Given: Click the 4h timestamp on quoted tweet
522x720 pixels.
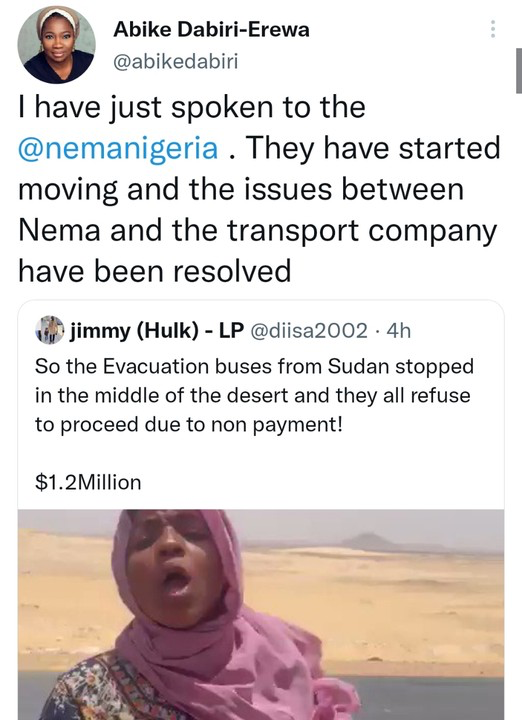Looking at the screenshot, I should pos(399,331).
